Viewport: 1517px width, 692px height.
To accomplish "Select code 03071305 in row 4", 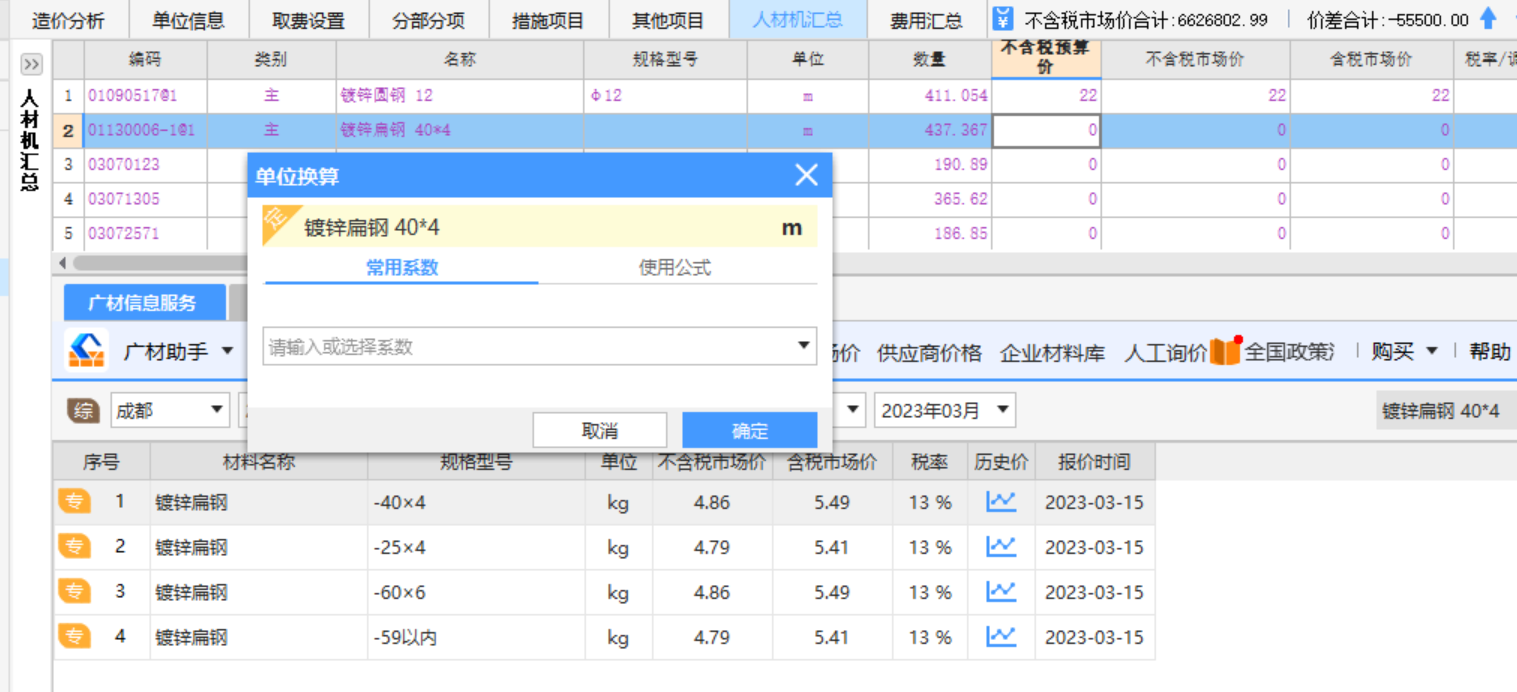I will [124, 199].
